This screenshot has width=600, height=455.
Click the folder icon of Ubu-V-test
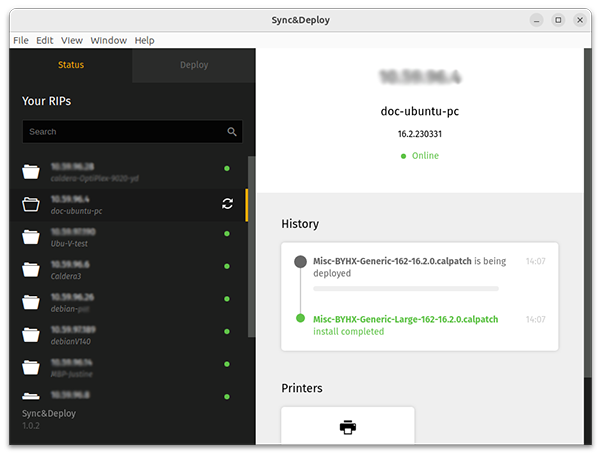(31, 237)
